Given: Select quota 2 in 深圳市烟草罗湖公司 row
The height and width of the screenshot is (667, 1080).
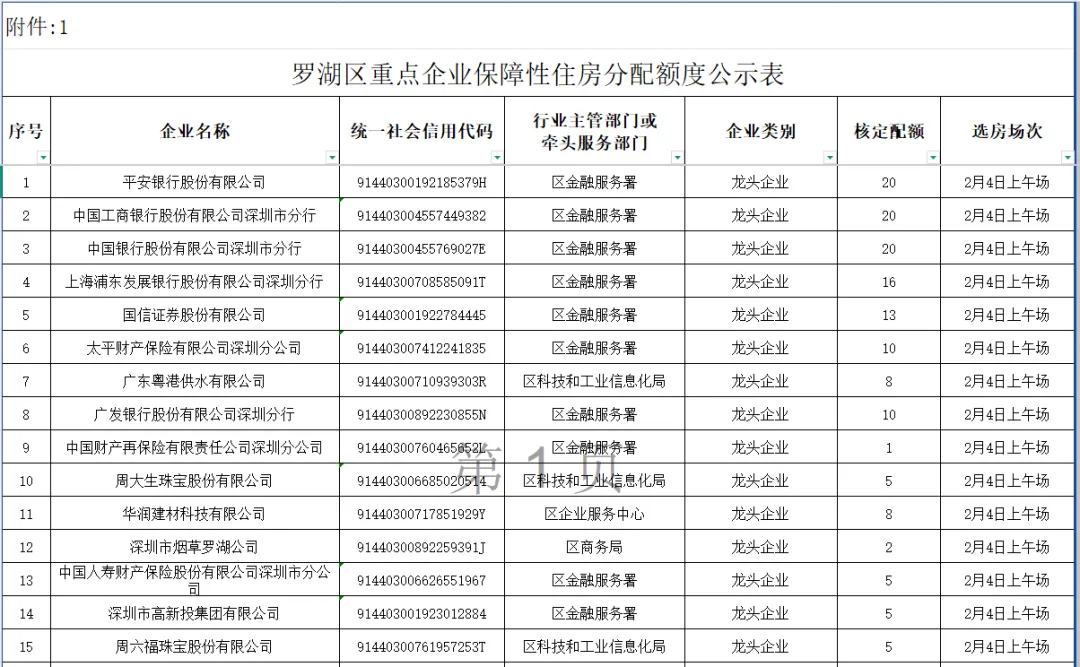Looking at the screenshot, I should (889, 547).
